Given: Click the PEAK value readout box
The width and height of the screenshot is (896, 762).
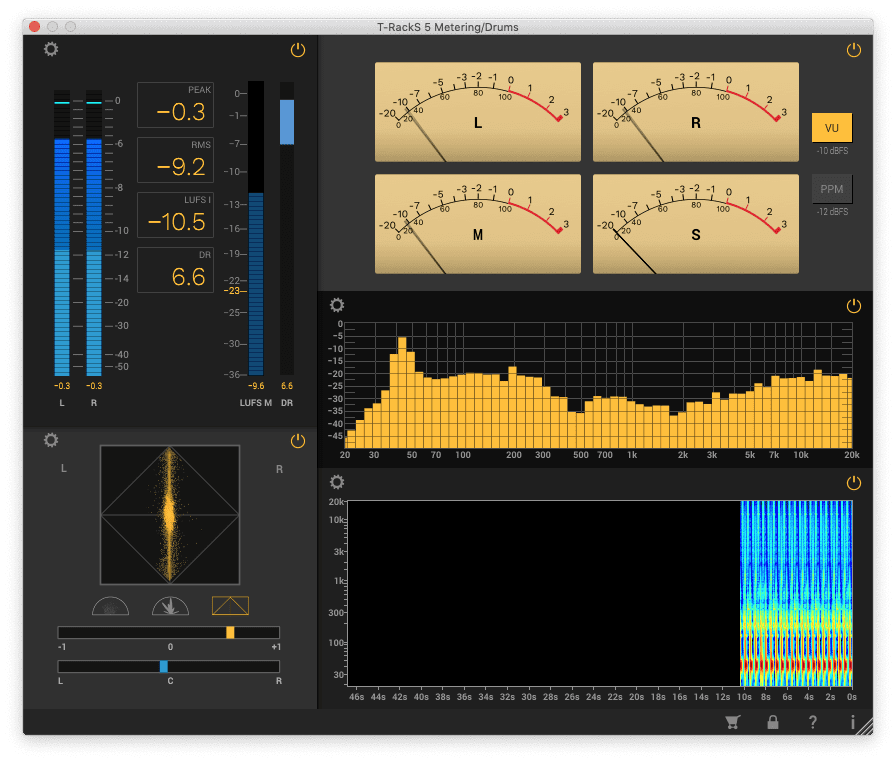Looking at the screenshot, I should [175, 105].
